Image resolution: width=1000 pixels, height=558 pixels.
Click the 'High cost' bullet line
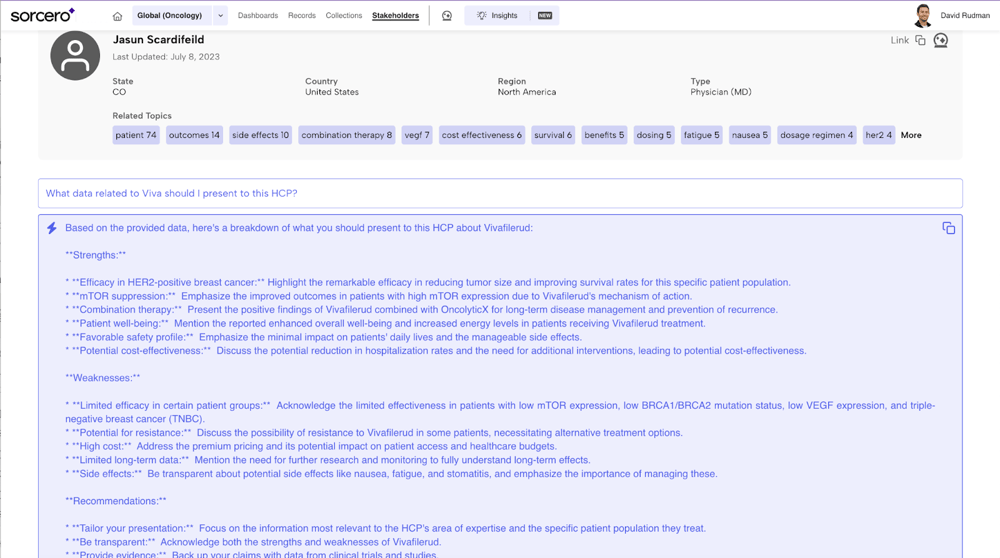pos(311,446)
